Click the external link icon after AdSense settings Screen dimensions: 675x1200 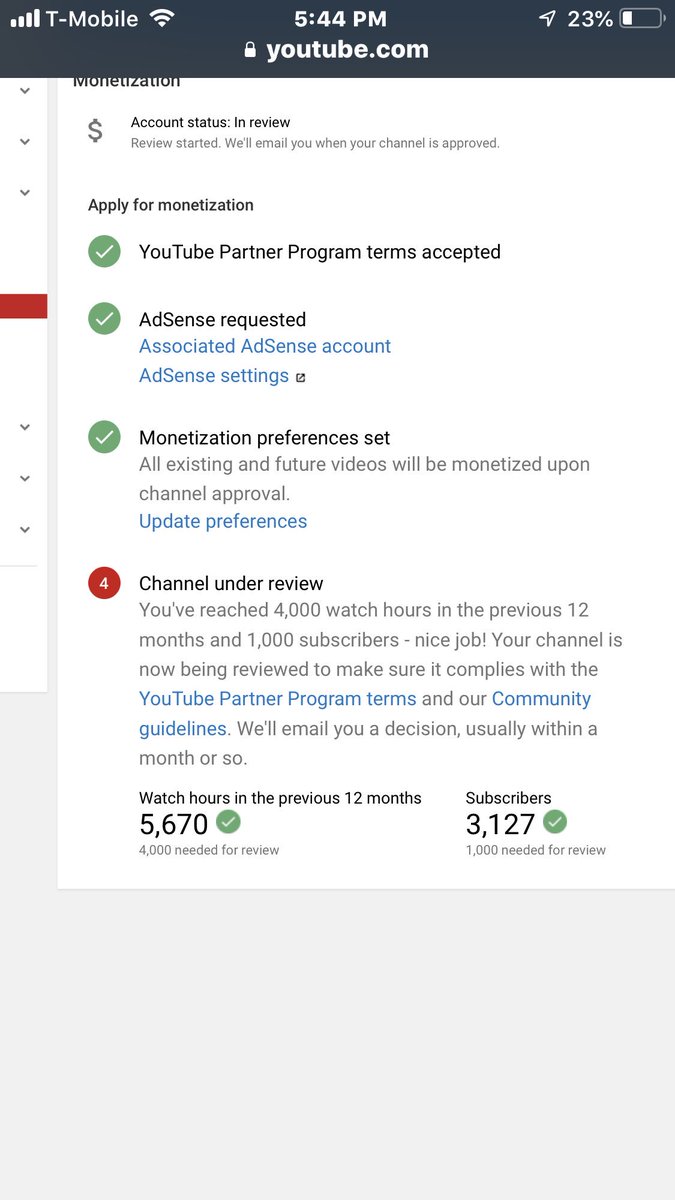click(x=301, y=378)
